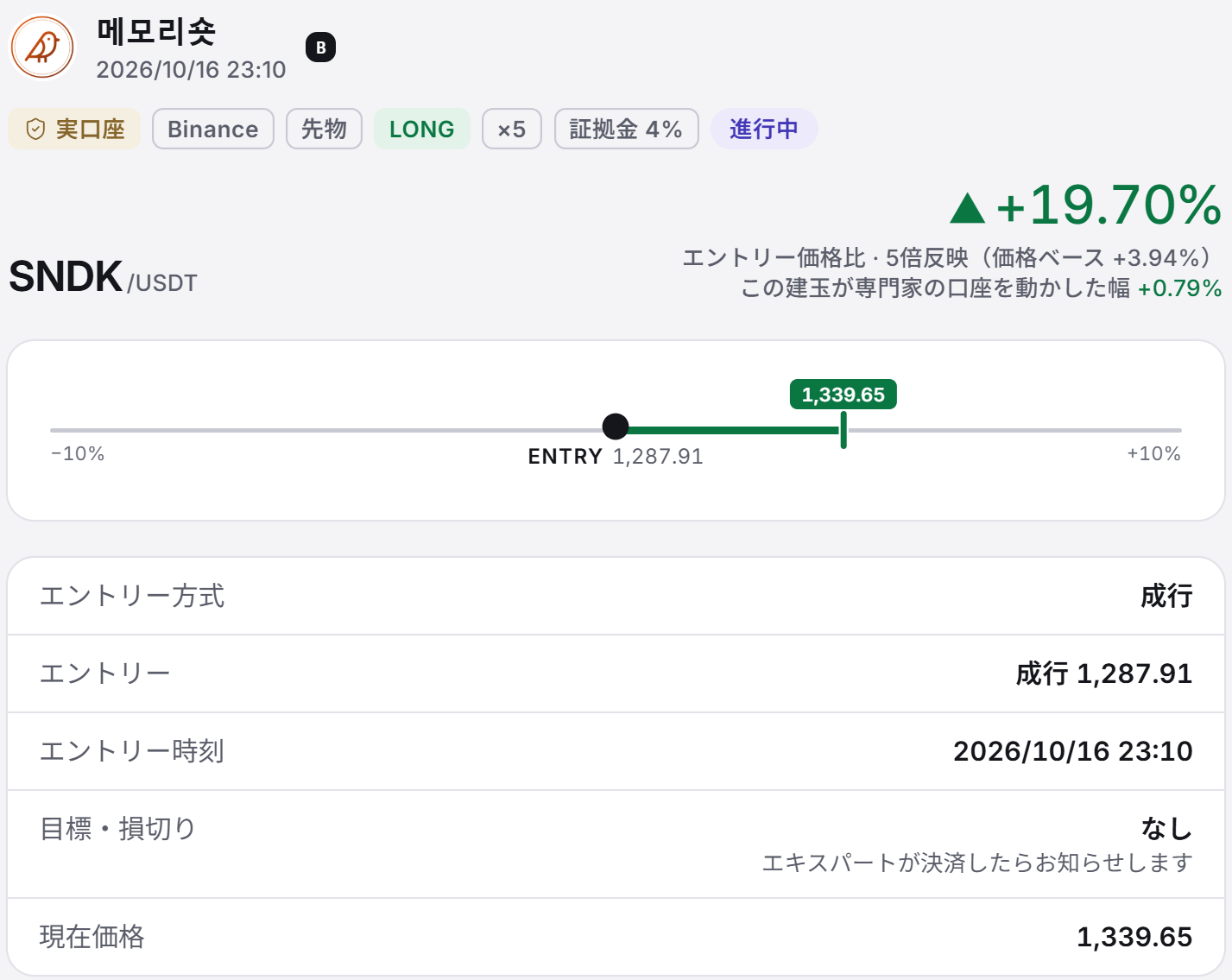
Task: Select the ×5 leverage tag
Action: (512, 129)
